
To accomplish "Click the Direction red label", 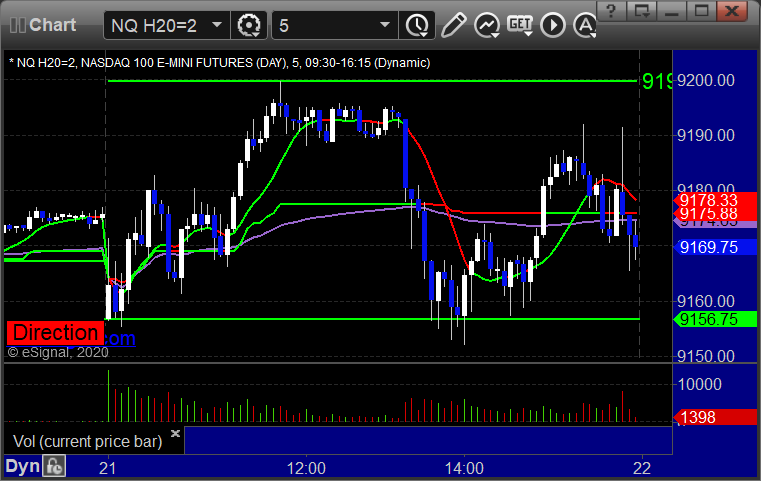I will coord(55,333).
